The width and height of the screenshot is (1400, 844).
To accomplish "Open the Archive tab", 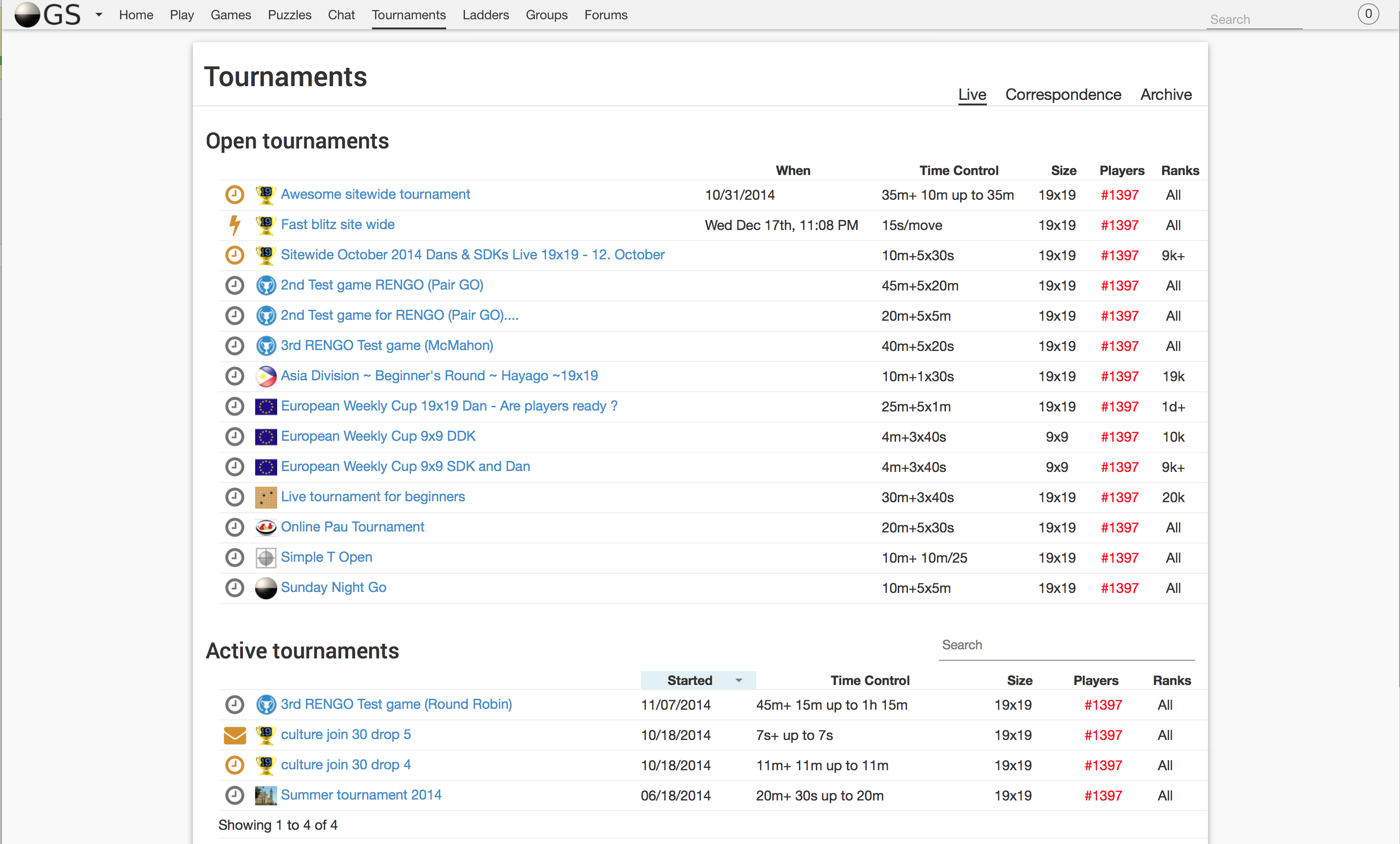I will coord(1165,94).
